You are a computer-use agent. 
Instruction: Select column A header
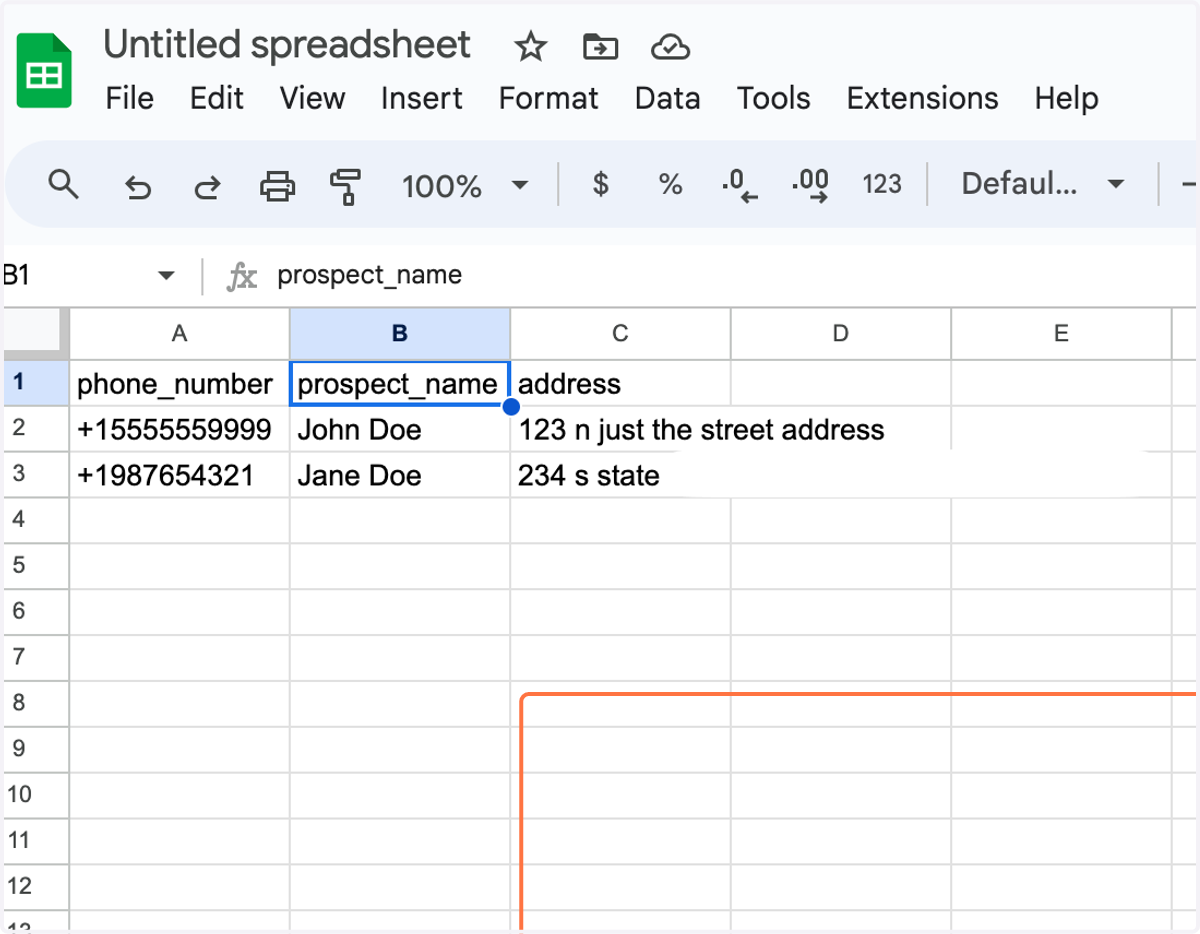[180, 333]
